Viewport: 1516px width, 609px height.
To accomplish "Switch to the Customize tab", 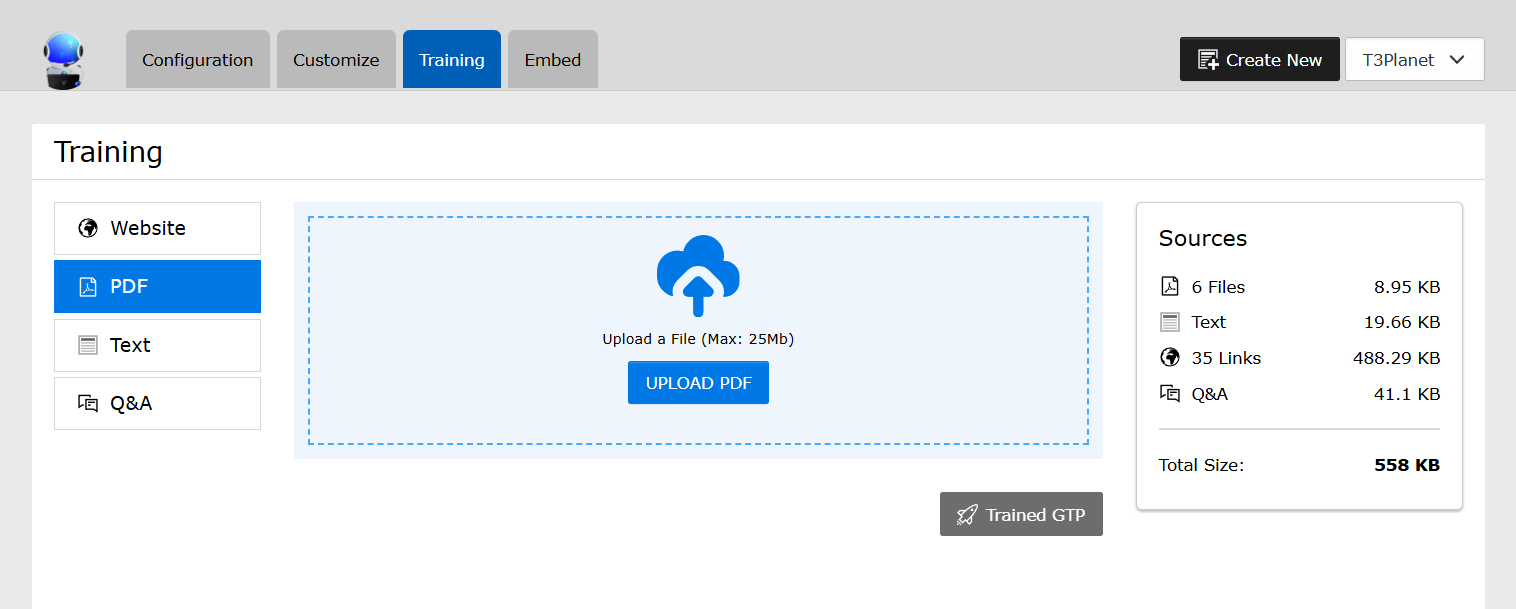I will (336, 60).
